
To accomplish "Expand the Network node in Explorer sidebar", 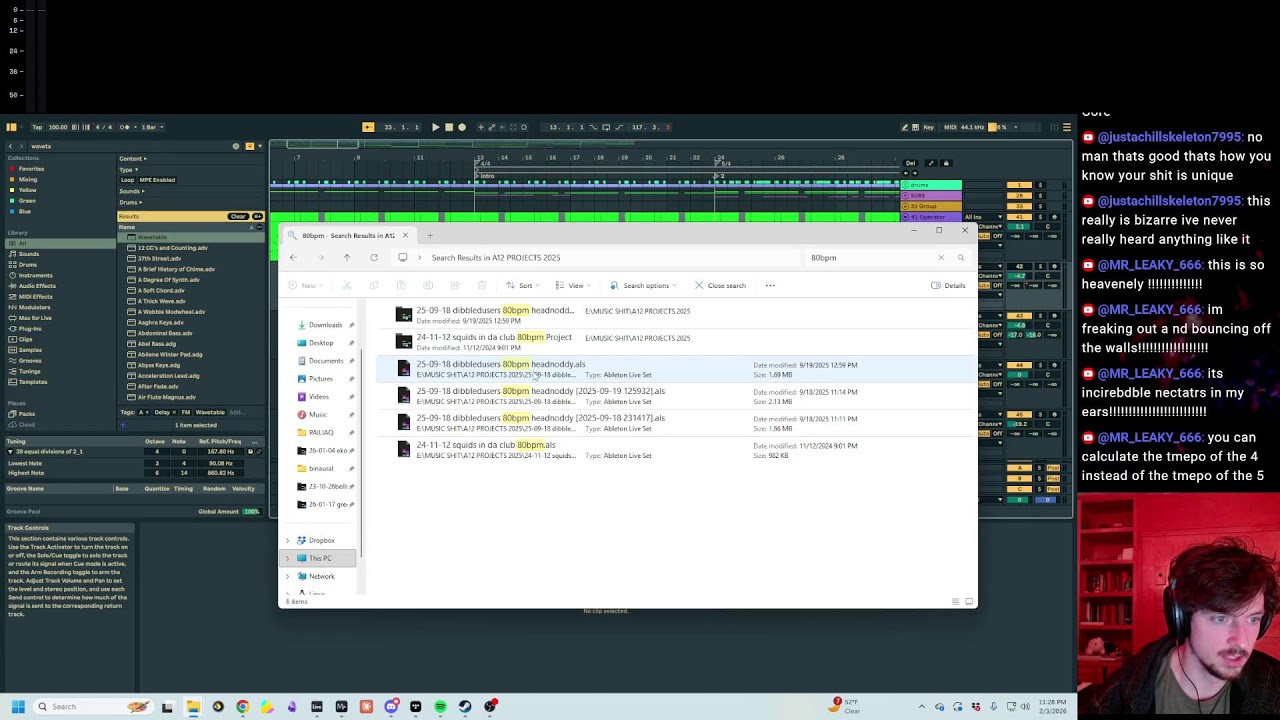I will click(288, 577).
